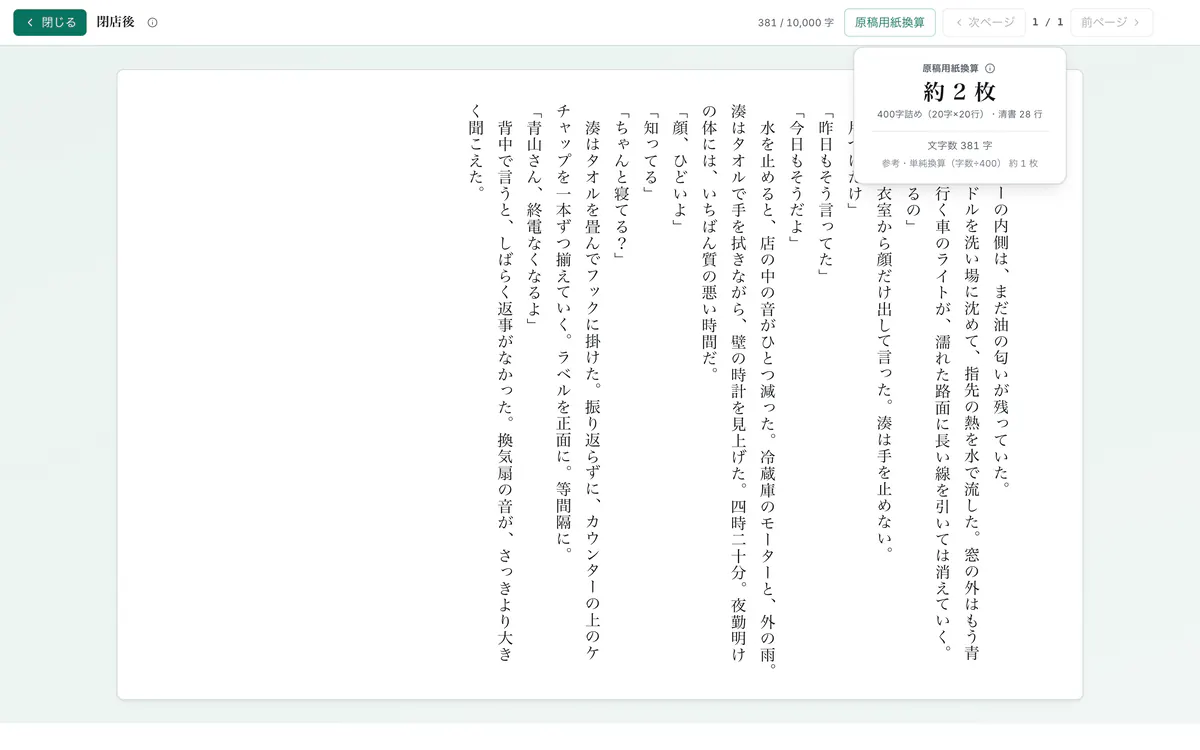Image resolution: width=1200 pixels, height=750 pixels.
Task: Click the line ending 引いては消えていく。
Action: pos(942,418)
